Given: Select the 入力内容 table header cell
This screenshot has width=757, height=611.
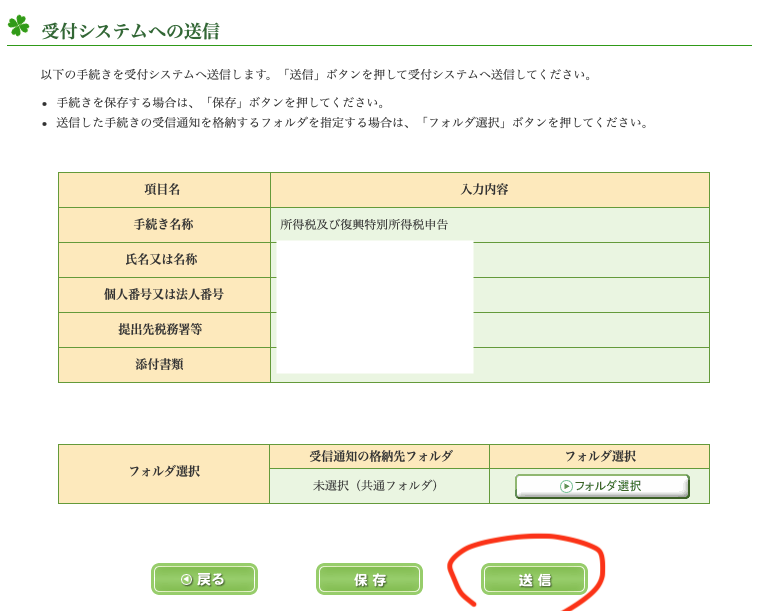Looking at the screenshot, I should point(489,189).
